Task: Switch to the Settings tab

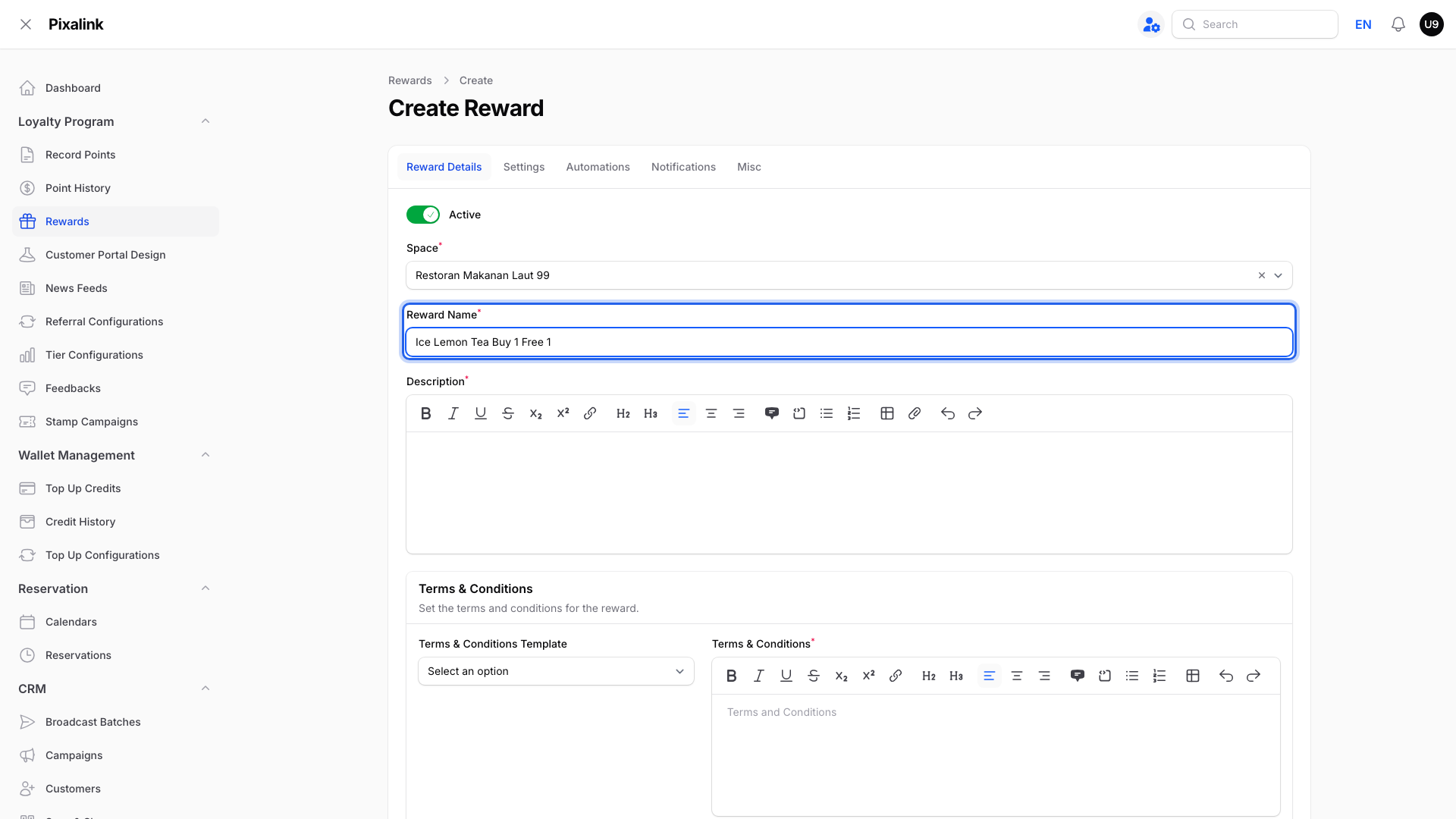Action: [524, 167]
